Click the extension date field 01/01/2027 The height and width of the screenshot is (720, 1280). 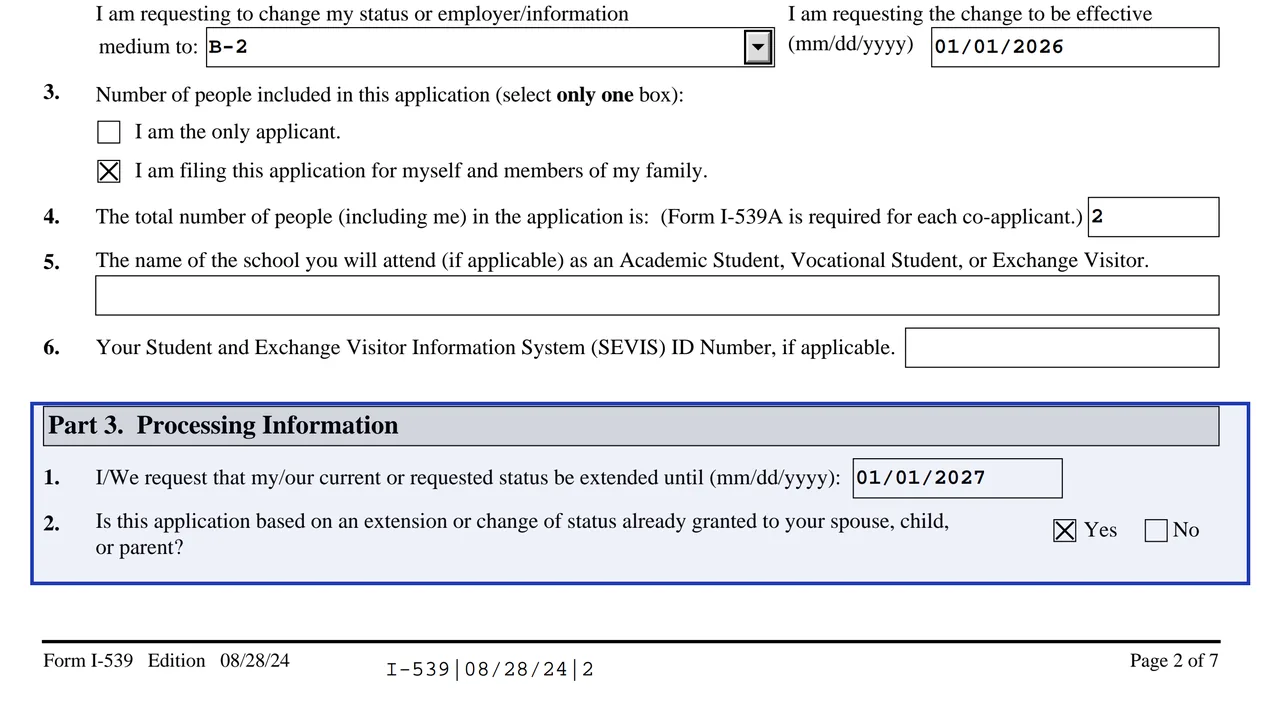[x=957, y=478]
